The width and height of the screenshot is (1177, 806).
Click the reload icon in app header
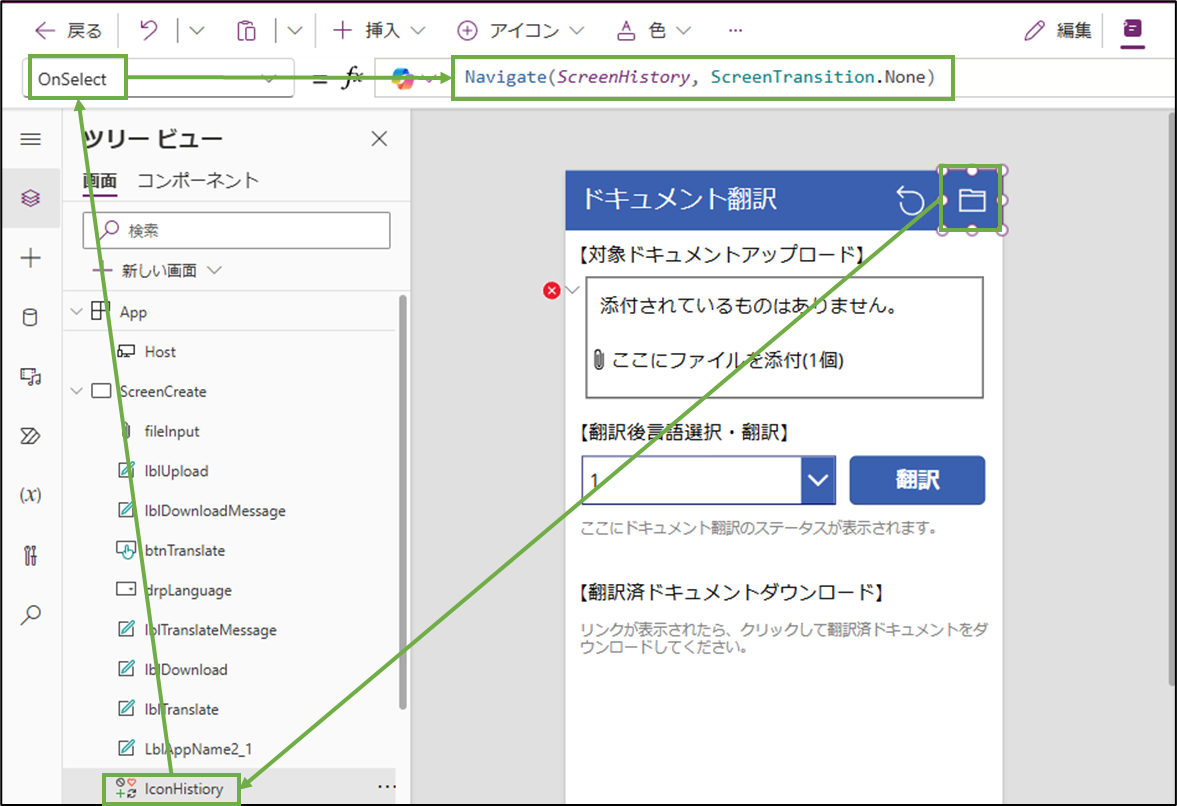(x=911, y=200)
